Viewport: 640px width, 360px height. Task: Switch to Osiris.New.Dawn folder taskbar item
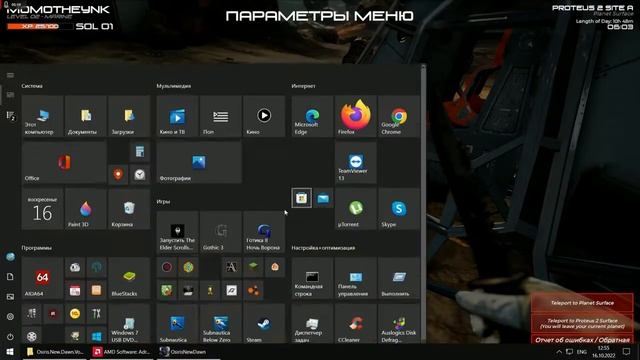click(x=55, y=352)
